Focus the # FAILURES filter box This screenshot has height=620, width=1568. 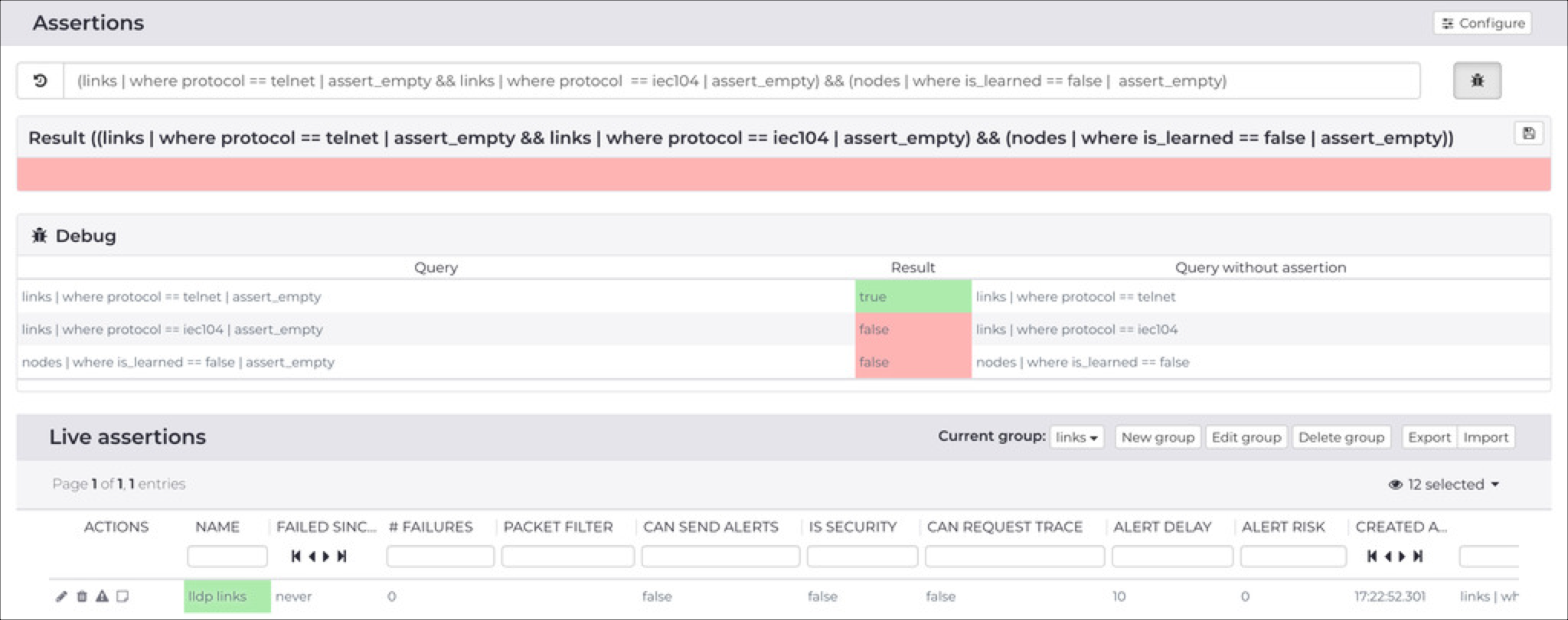point(440,556)
